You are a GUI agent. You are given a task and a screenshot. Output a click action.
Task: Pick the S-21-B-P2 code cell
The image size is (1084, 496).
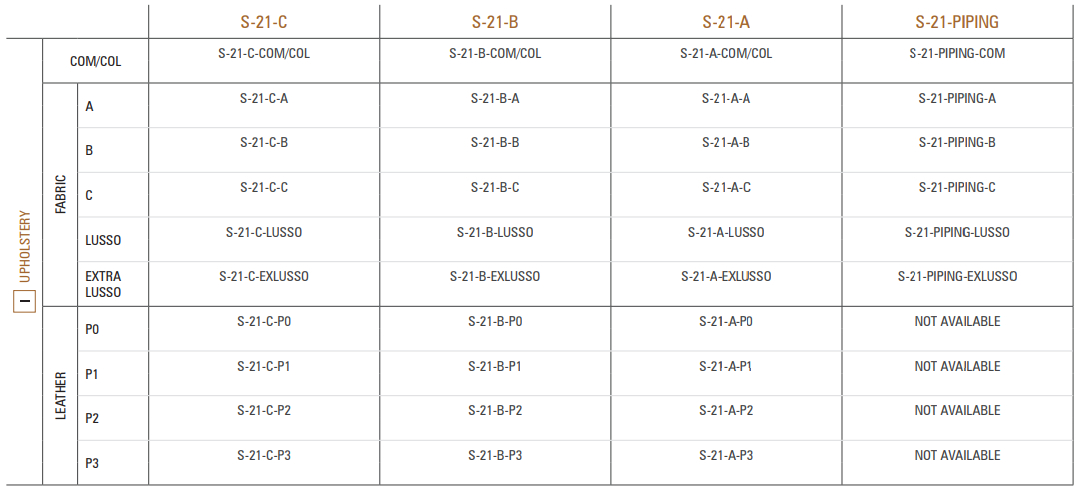(495, 411)
